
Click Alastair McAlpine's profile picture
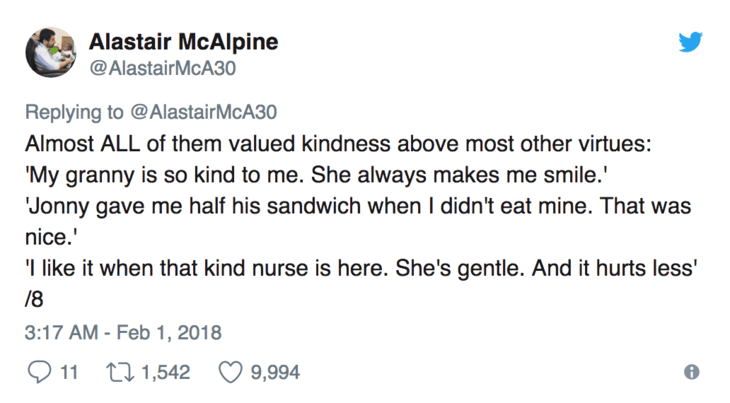click(49, 53)
